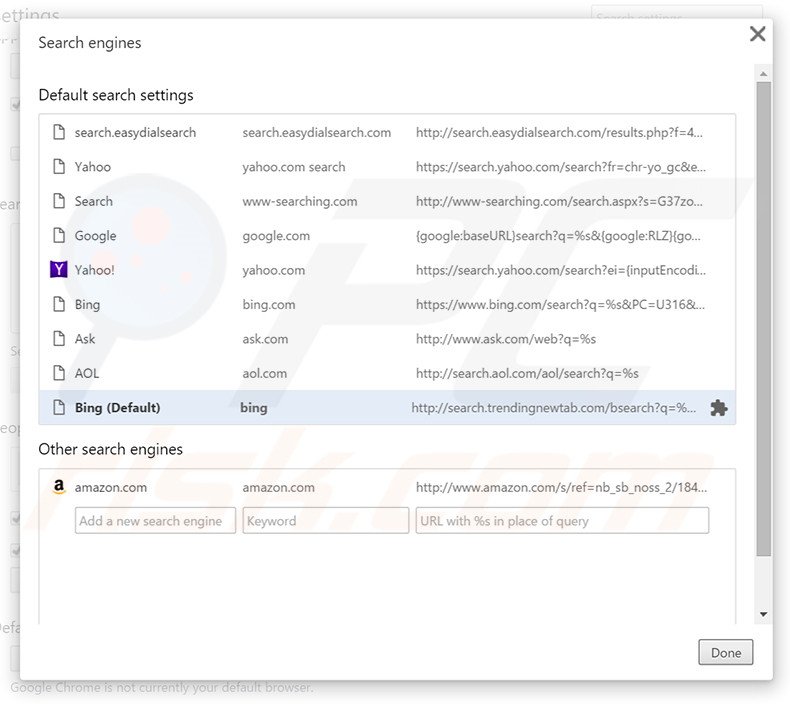Click the 'yahoo.com search' keyword

pos(294,167)
